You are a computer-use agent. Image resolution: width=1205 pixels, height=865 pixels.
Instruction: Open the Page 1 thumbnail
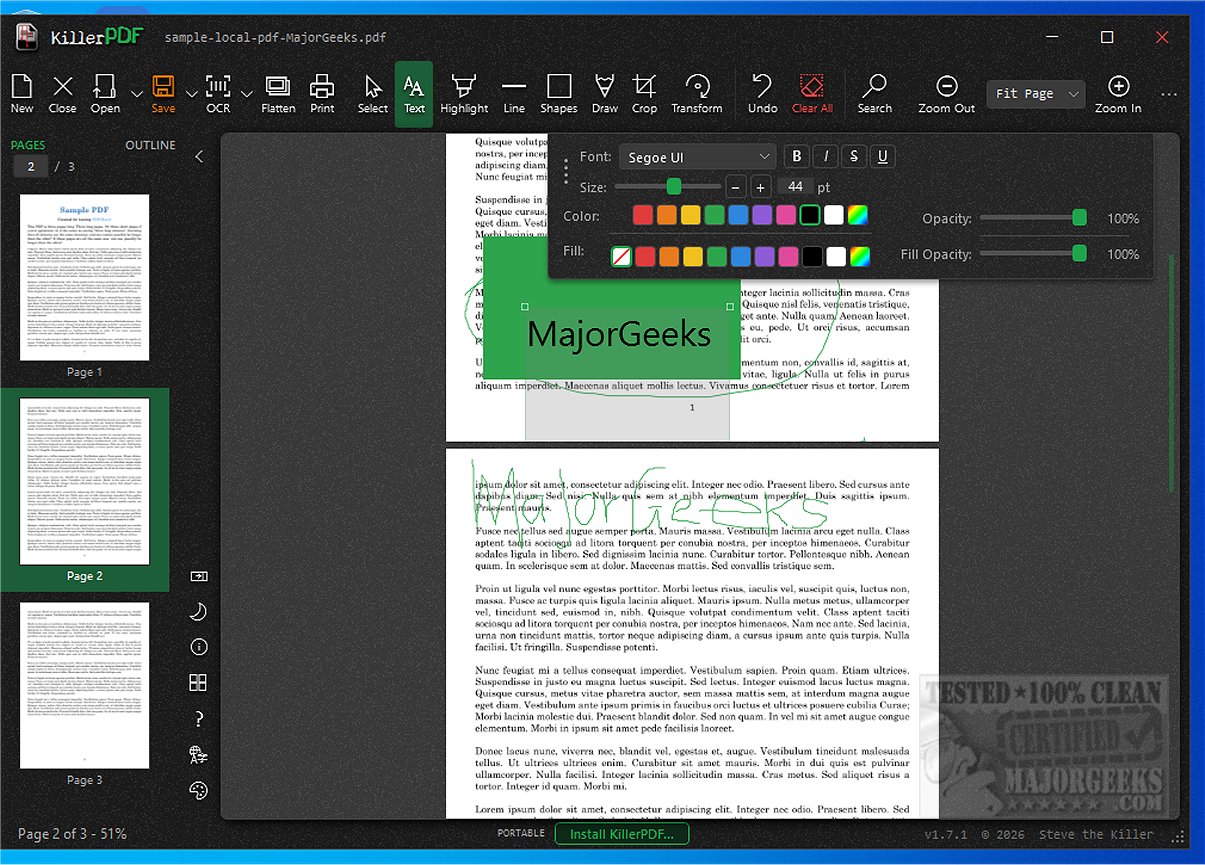[x=85, y=277]
